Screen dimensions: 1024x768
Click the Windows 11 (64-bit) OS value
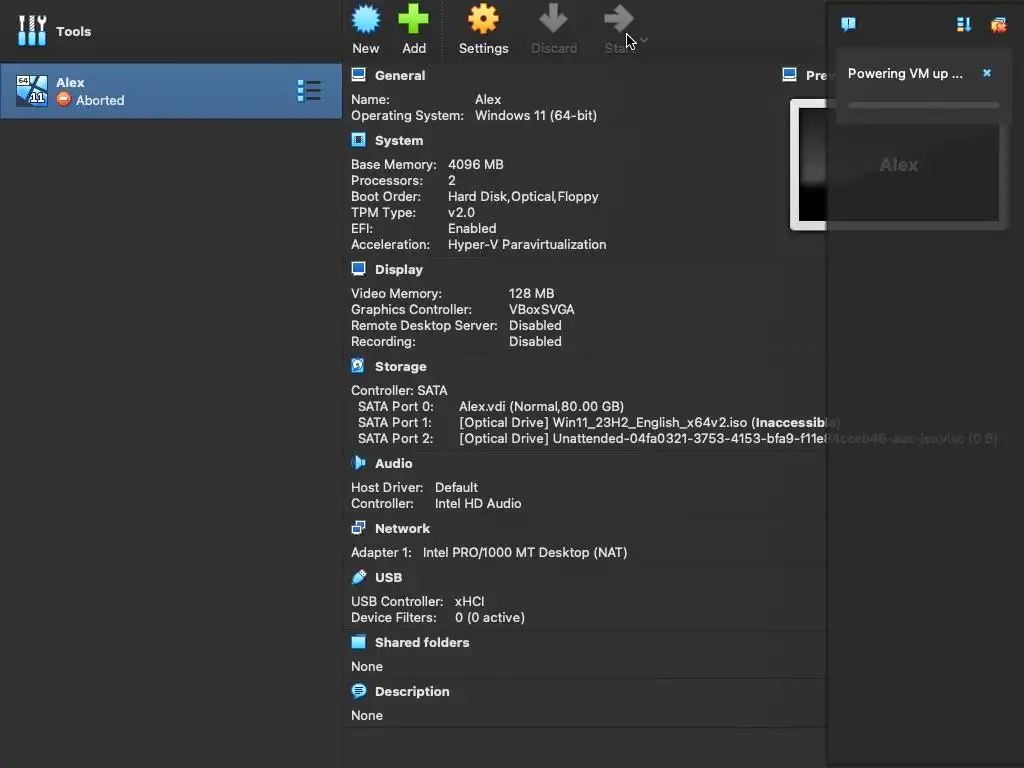(536, 116)
